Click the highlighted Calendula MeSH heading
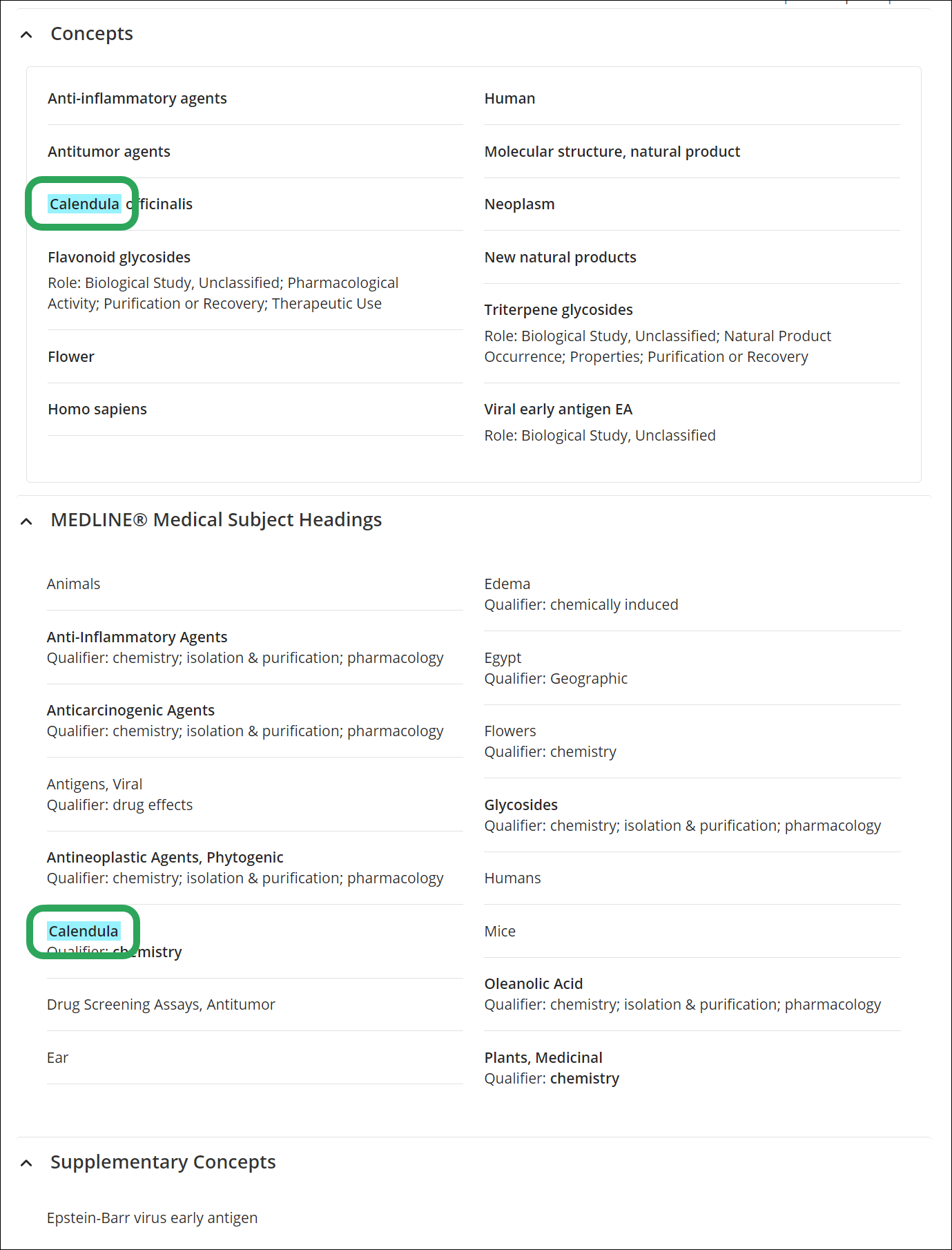Viewport: 952px width, 1250px height. (x=84, y=931)
